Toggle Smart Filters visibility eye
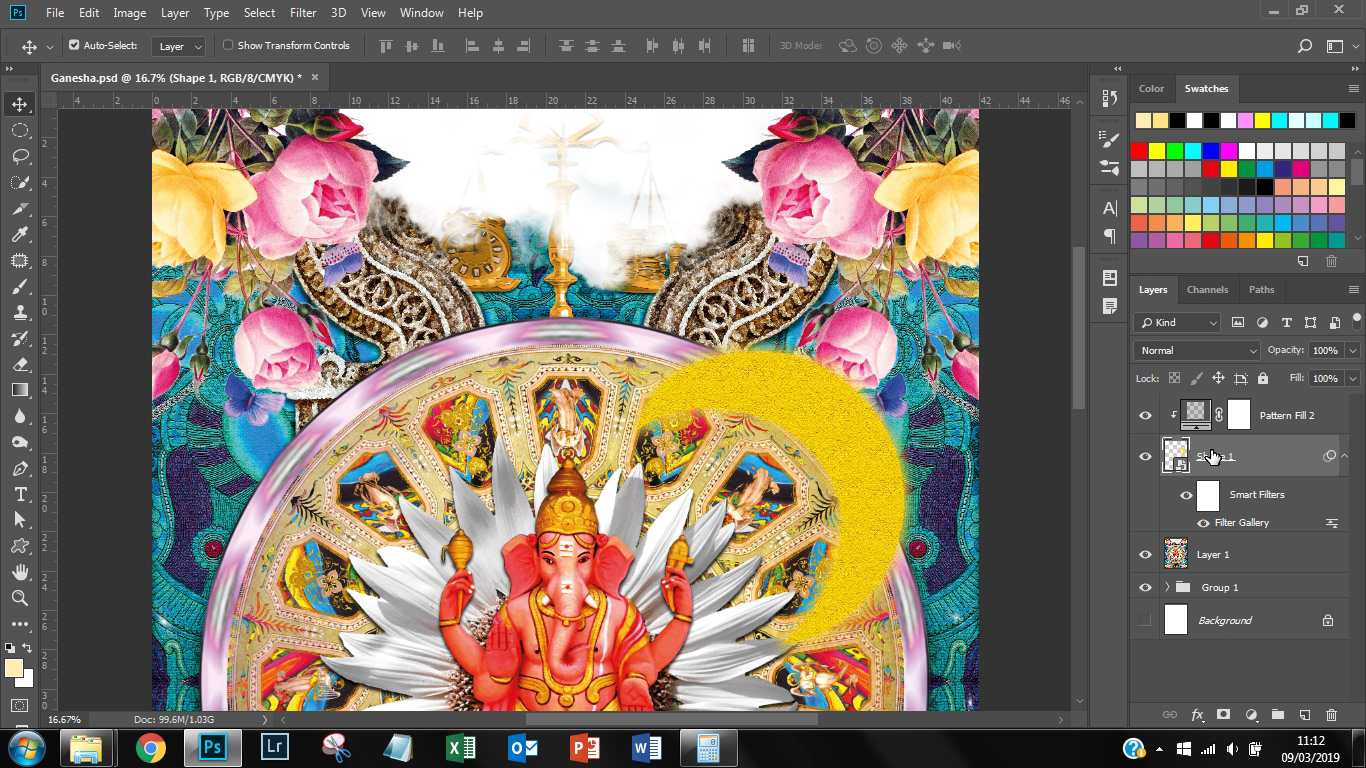This screenshot has width=1366, height=768. (x=1186, y=495)
